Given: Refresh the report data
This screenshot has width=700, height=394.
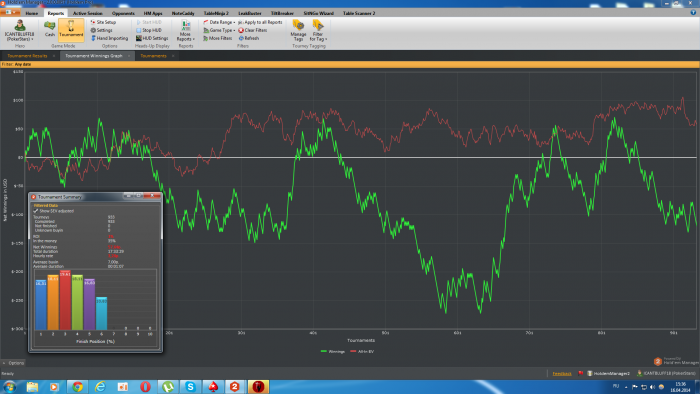Looking at the screenshot, I should click(x=249, y=38).
